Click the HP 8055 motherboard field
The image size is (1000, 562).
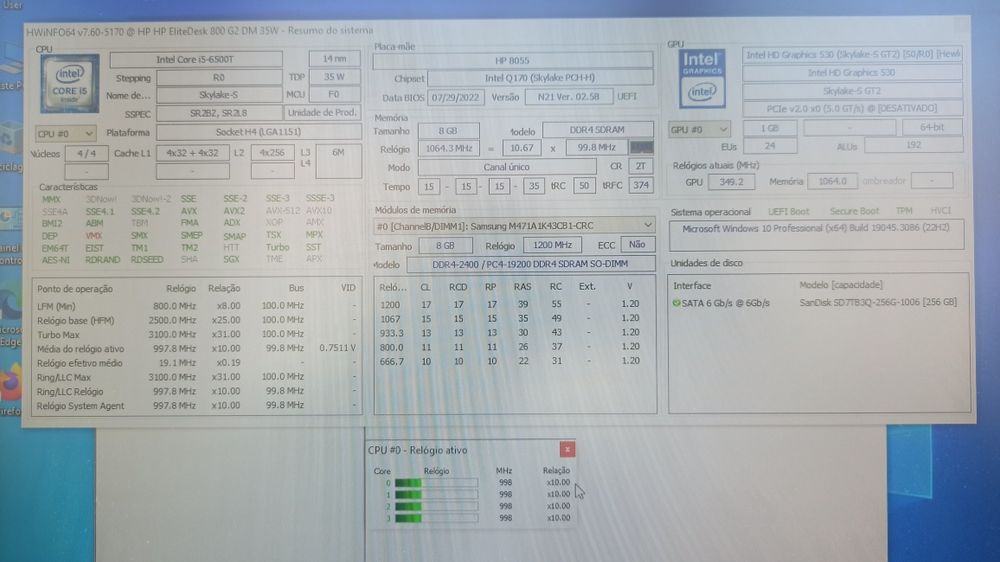click(x=513, y=61)
